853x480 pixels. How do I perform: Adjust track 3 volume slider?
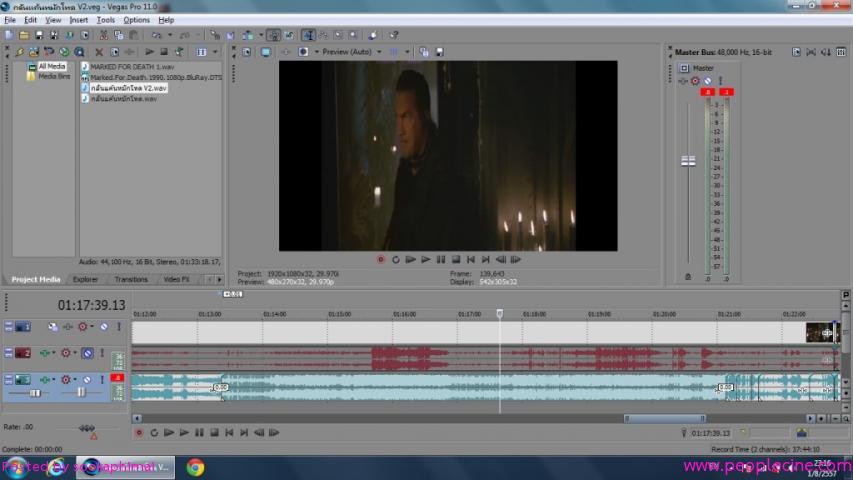point(35,392)
